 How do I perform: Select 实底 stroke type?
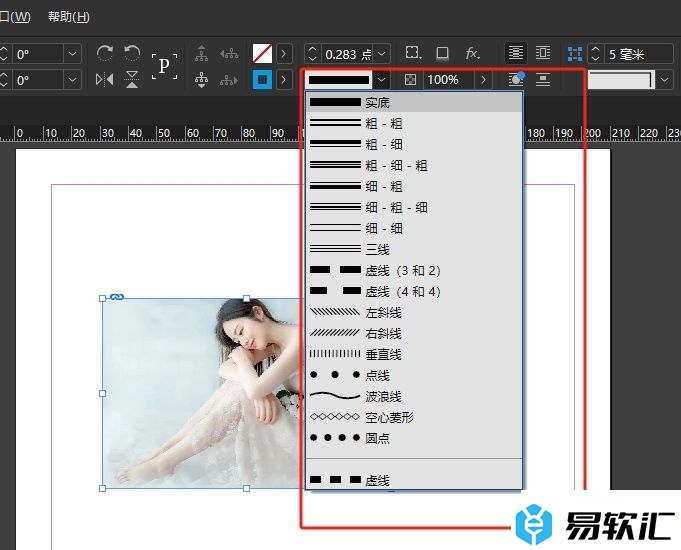[x=414, y=103]
